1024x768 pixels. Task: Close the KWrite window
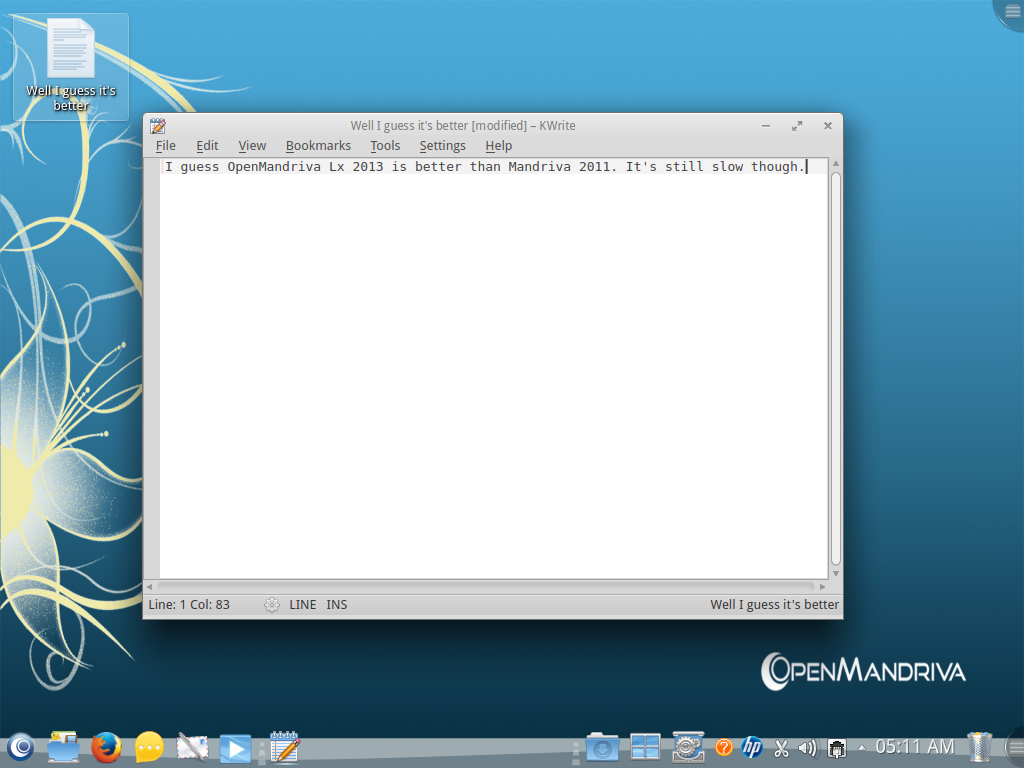(x=827, y=125)
